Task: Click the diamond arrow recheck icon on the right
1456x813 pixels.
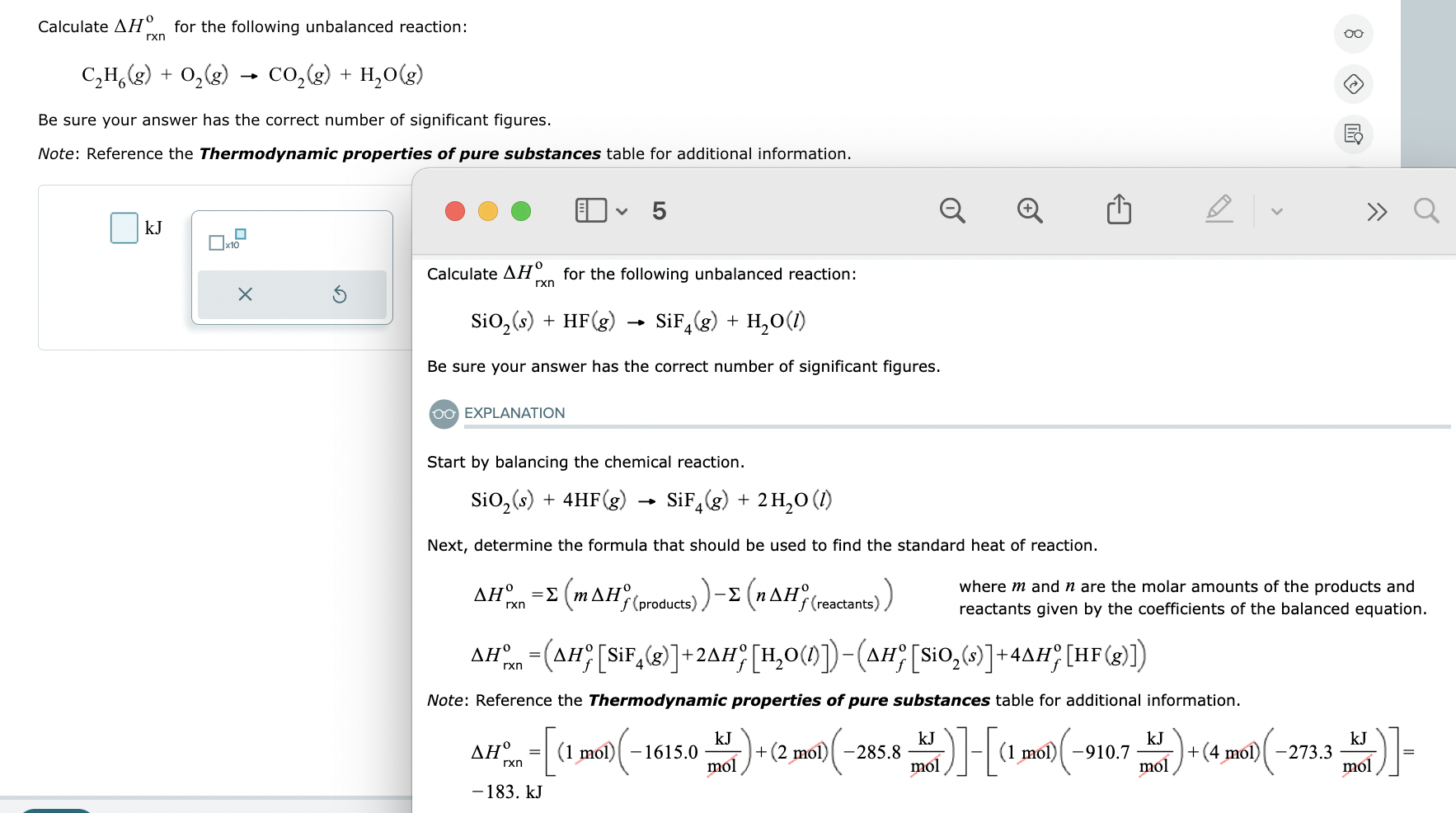Action: (1355, 85)
